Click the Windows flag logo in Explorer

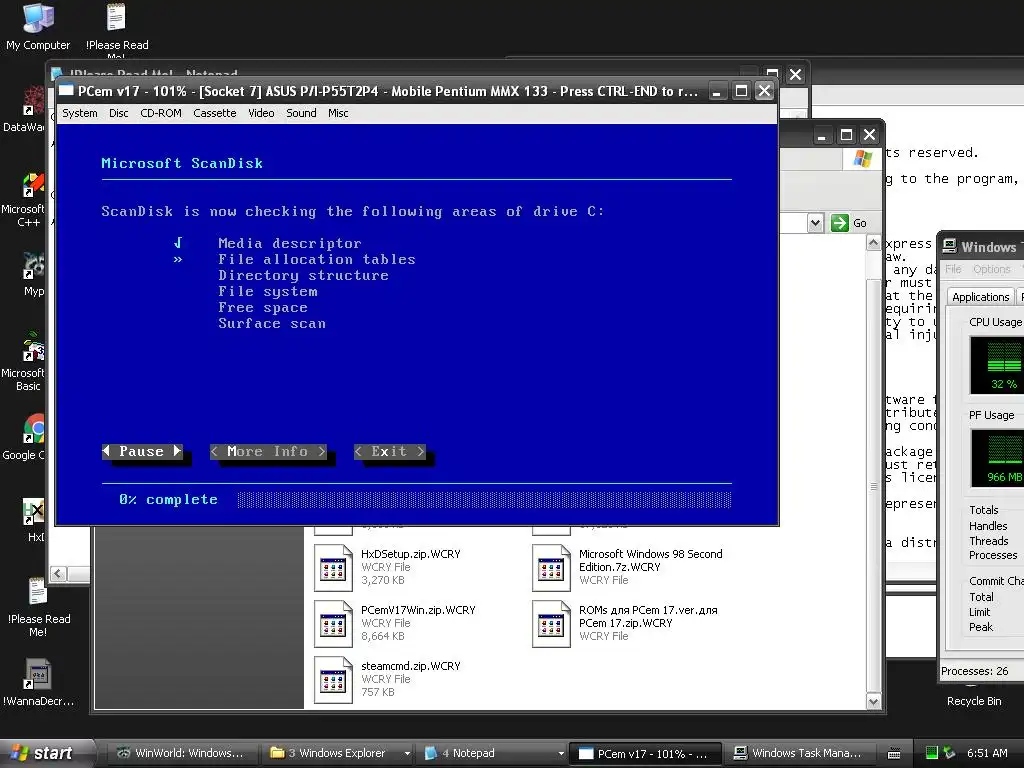[x=862, y=159]
